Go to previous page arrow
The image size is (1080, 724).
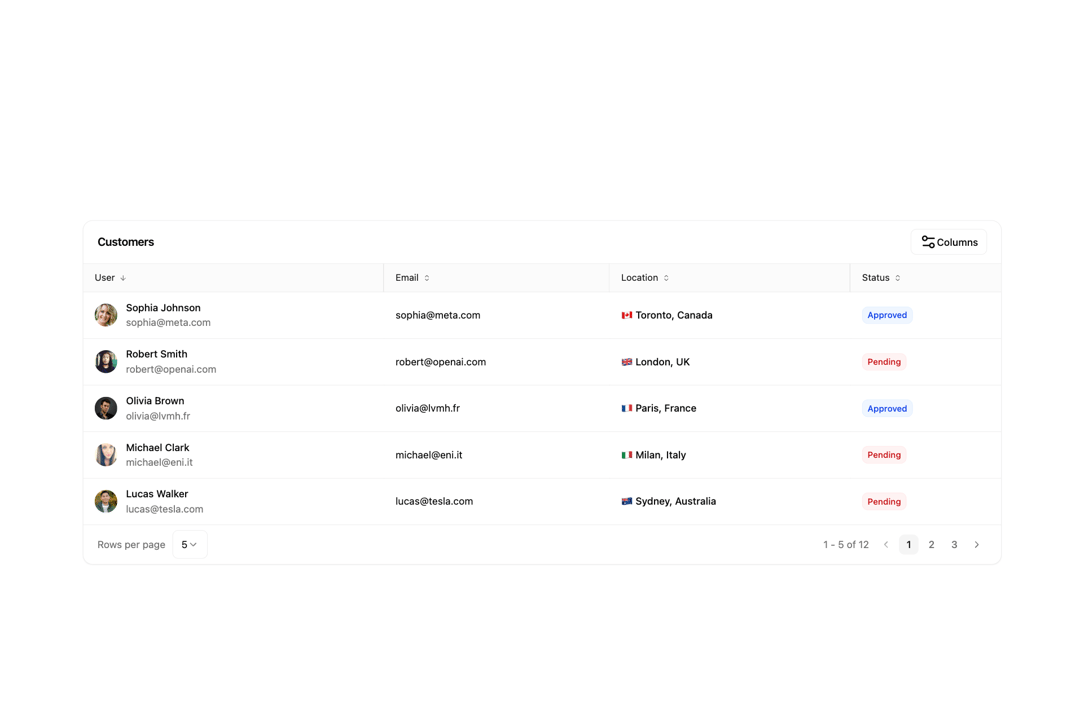point(886,545)
